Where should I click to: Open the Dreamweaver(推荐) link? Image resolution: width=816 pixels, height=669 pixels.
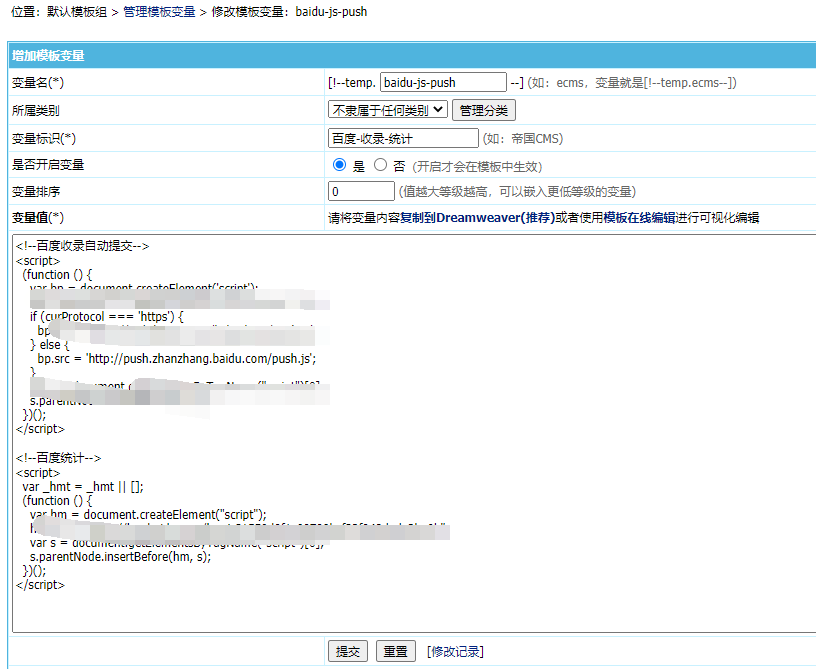point(495,220)
